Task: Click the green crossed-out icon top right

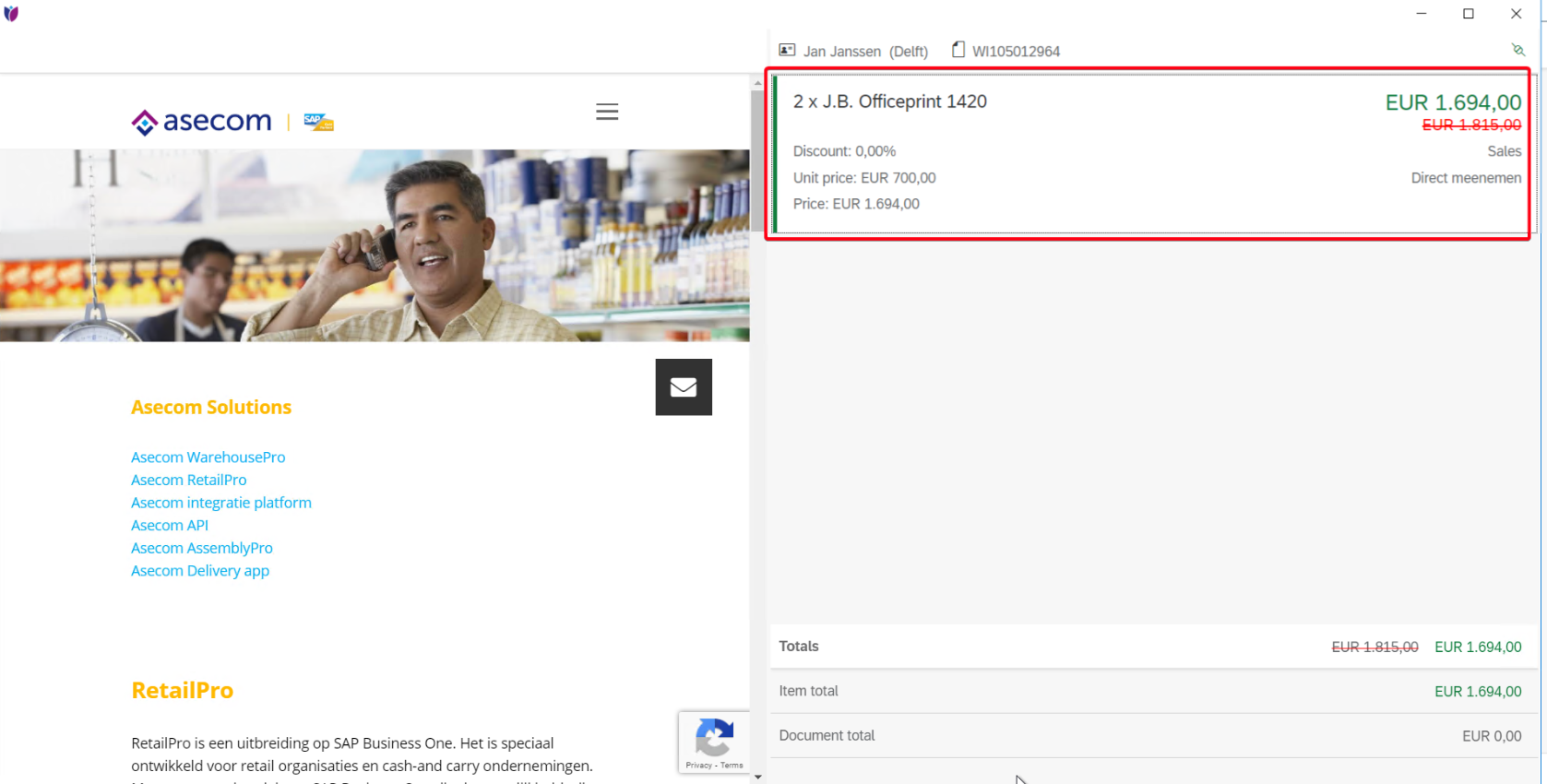Action: pyautogui.click(x=1517, y=50)
